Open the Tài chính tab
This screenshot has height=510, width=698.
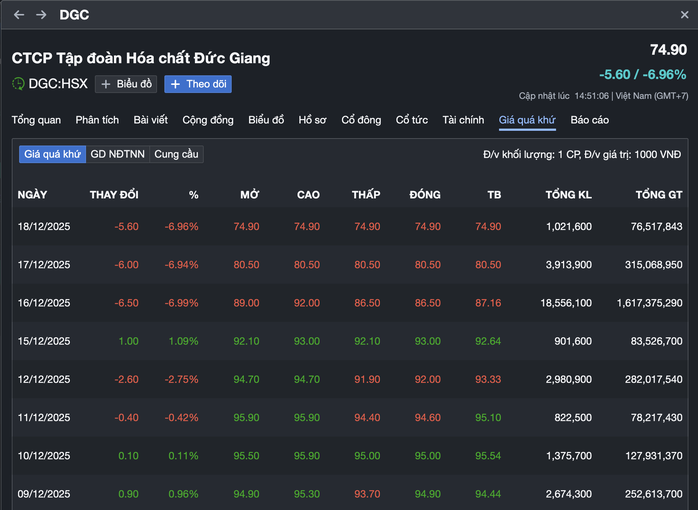[x=463, y=120]
